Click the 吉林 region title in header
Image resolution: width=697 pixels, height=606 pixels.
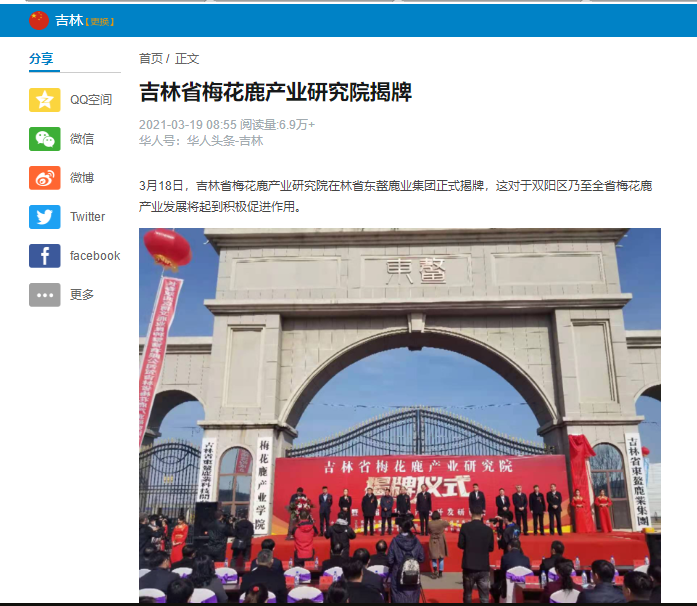click(69, 20)
